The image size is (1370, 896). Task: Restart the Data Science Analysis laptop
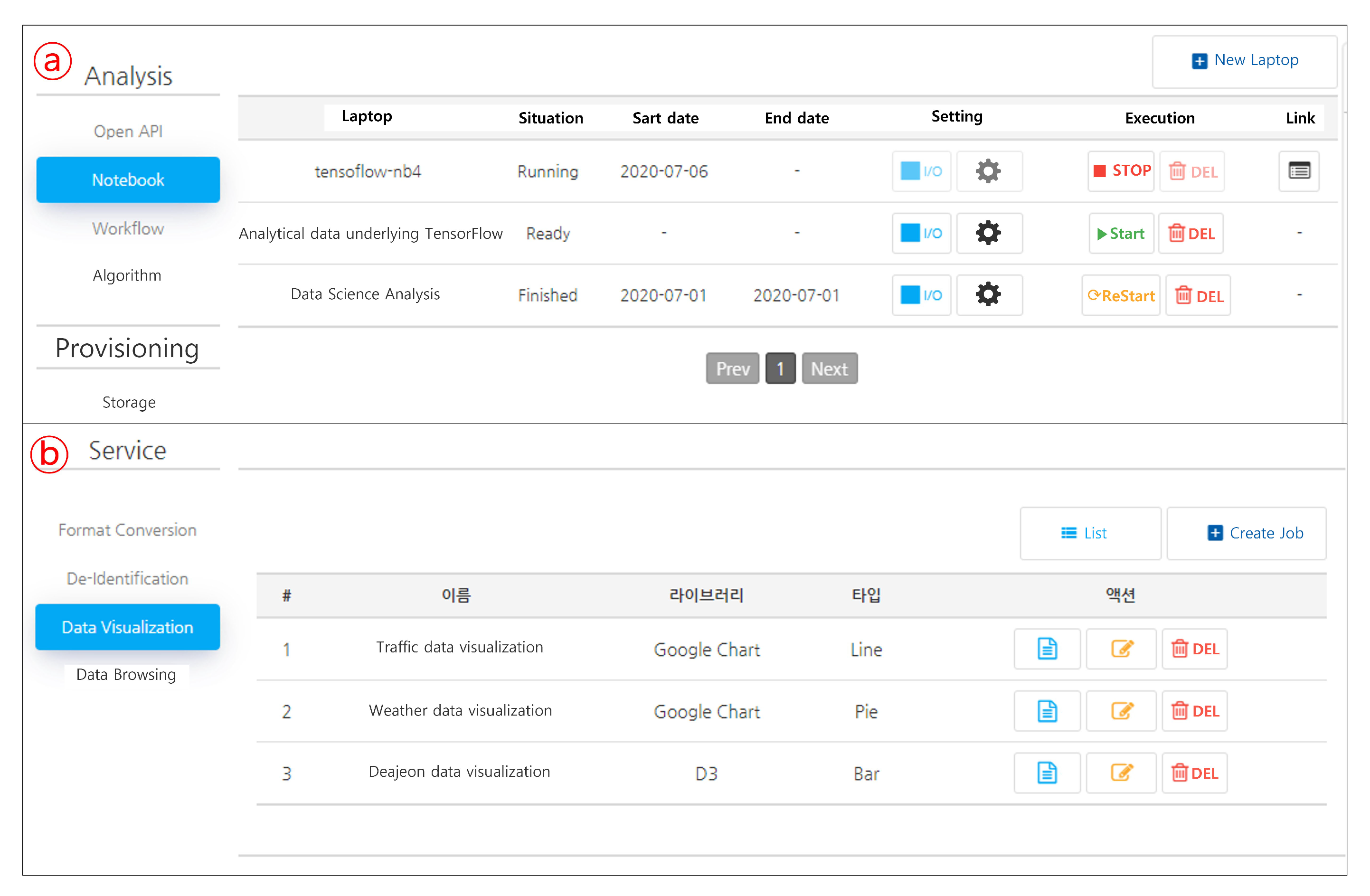[x=1121, y=296]
